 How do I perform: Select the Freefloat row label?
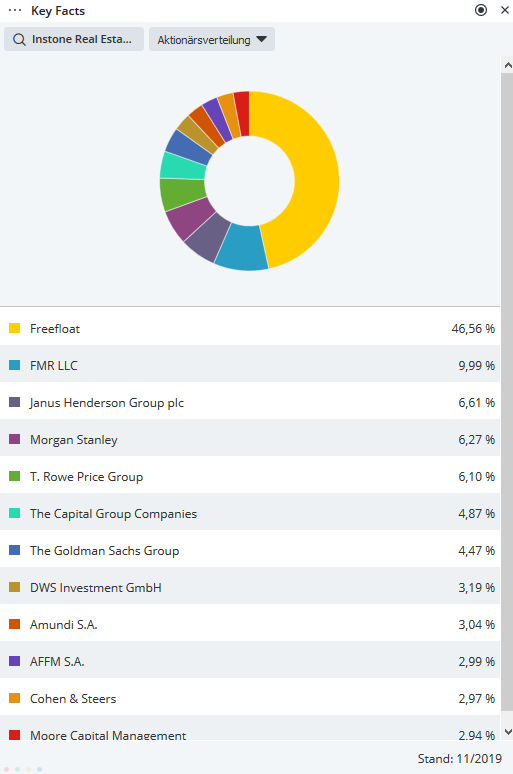tap(55, 329)
